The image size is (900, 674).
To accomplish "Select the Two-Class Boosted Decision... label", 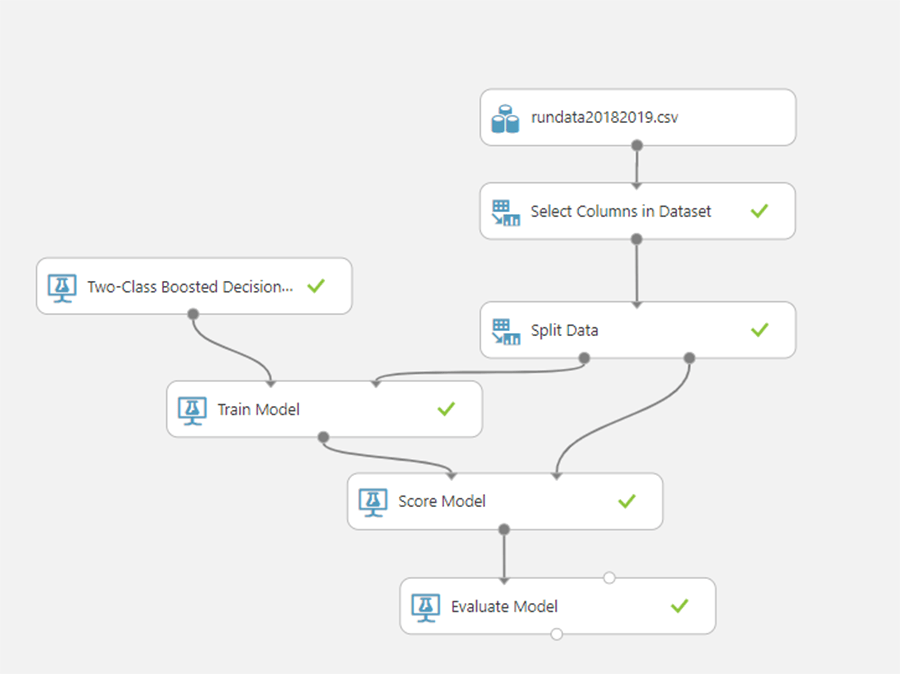I will 190,286.
